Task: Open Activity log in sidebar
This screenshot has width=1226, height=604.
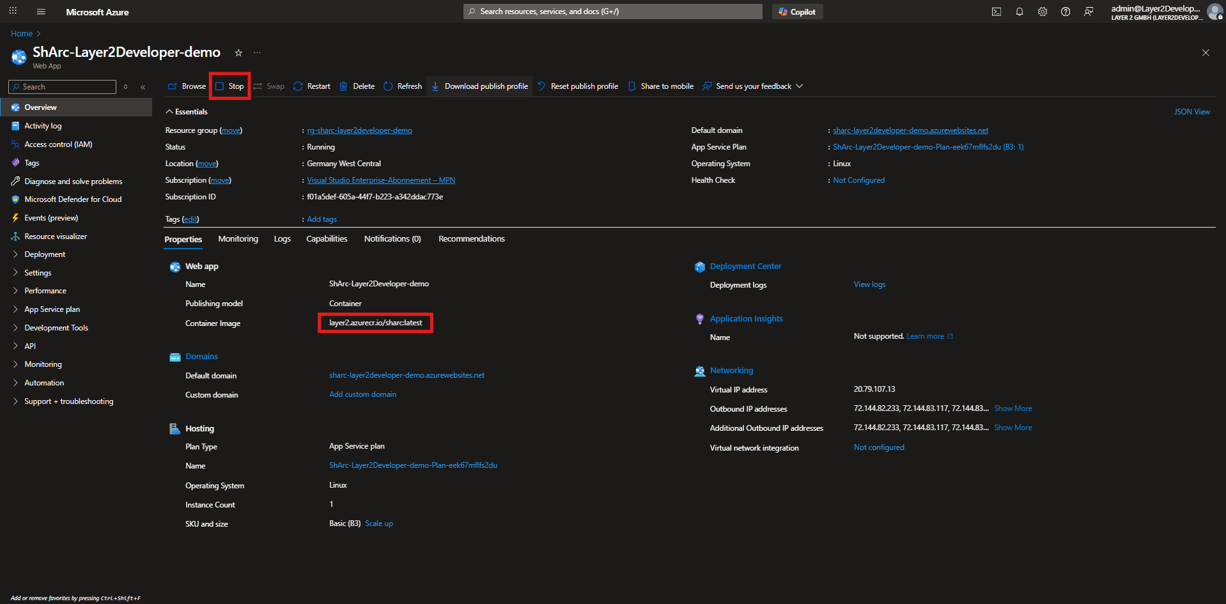Action: 43,126
